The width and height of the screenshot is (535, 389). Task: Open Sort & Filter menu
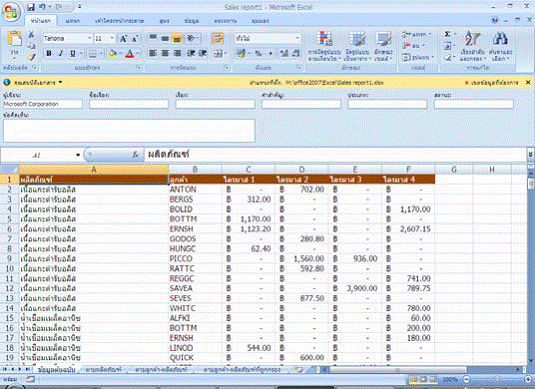click(x=472, y=46)
